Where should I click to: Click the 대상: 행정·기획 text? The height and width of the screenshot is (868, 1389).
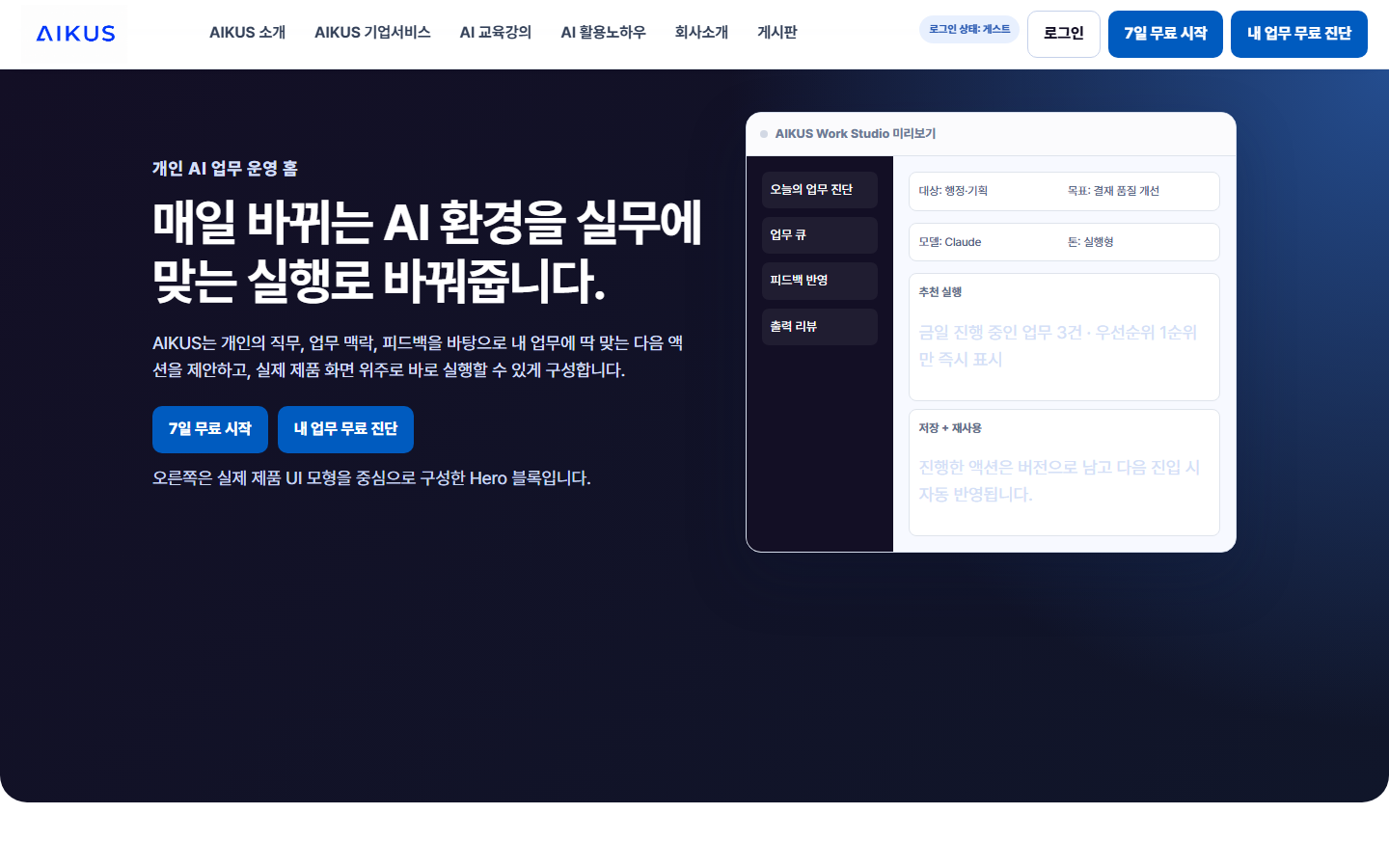pyautogui.click(x=953, y=191)
